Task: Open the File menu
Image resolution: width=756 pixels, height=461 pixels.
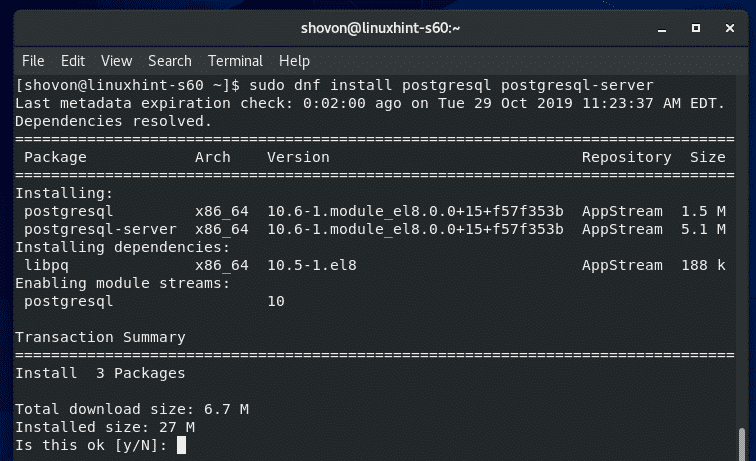Action: pyautogui.click(x=33, y=61)
